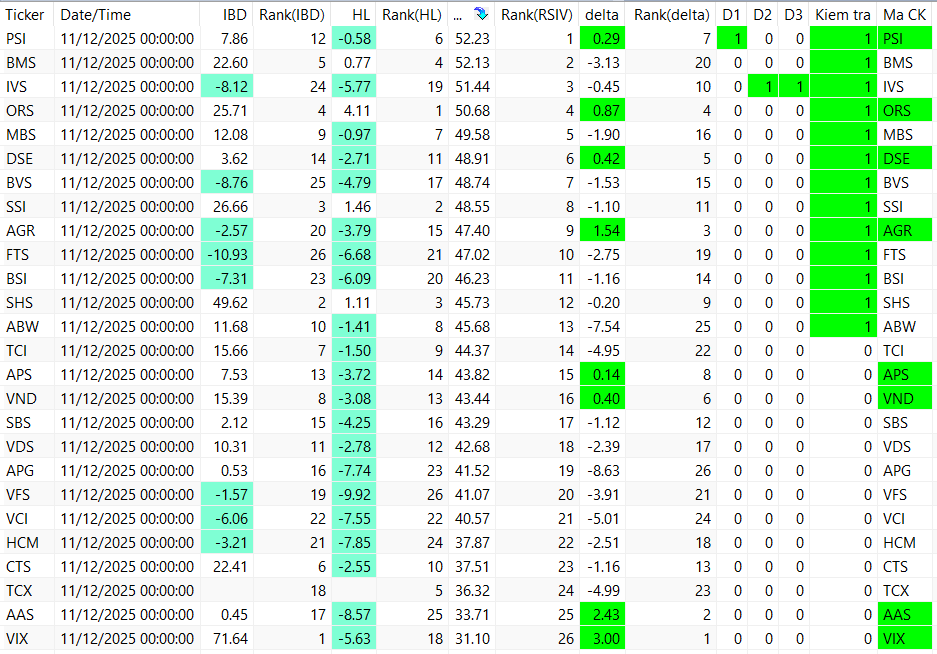
Task: Click the green delta value 2.43
Action: pos(602,615)
